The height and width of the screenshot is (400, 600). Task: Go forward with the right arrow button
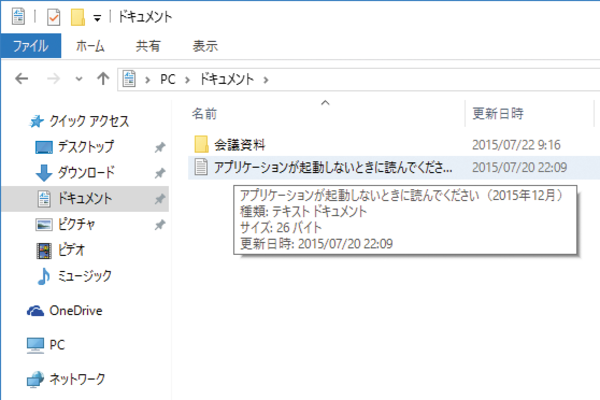pos(53,79)
